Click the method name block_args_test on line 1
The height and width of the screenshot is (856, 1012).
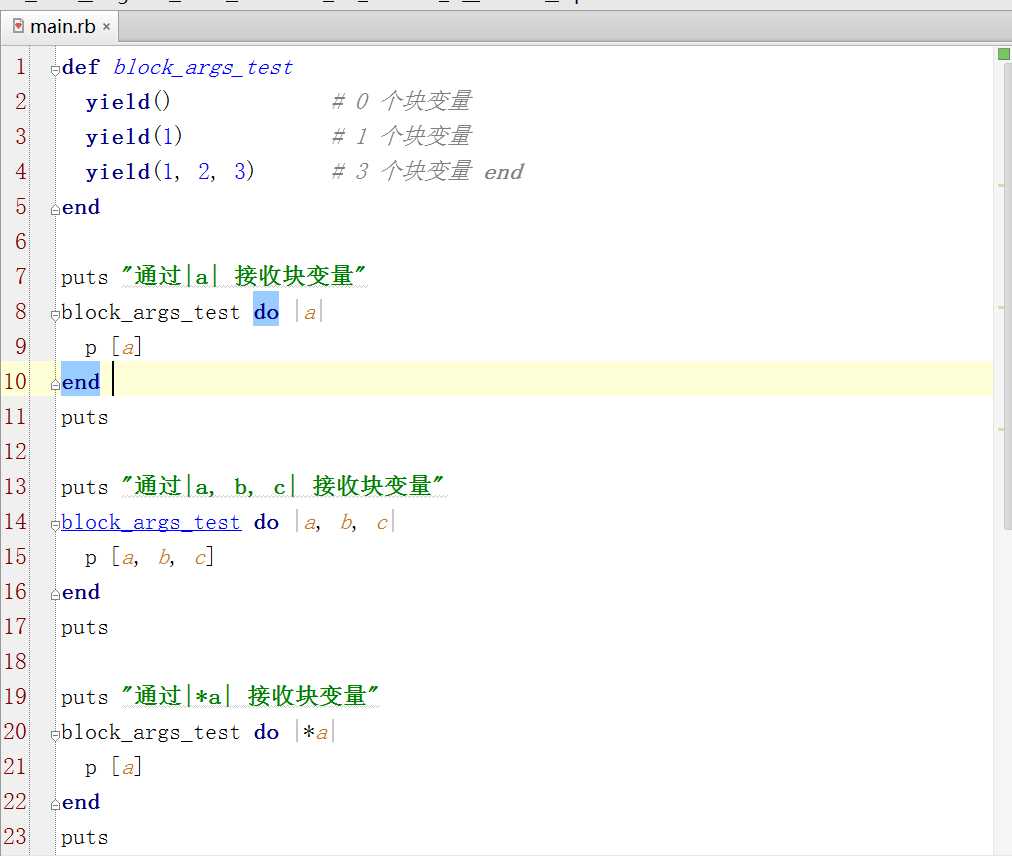tap(203, 67)
